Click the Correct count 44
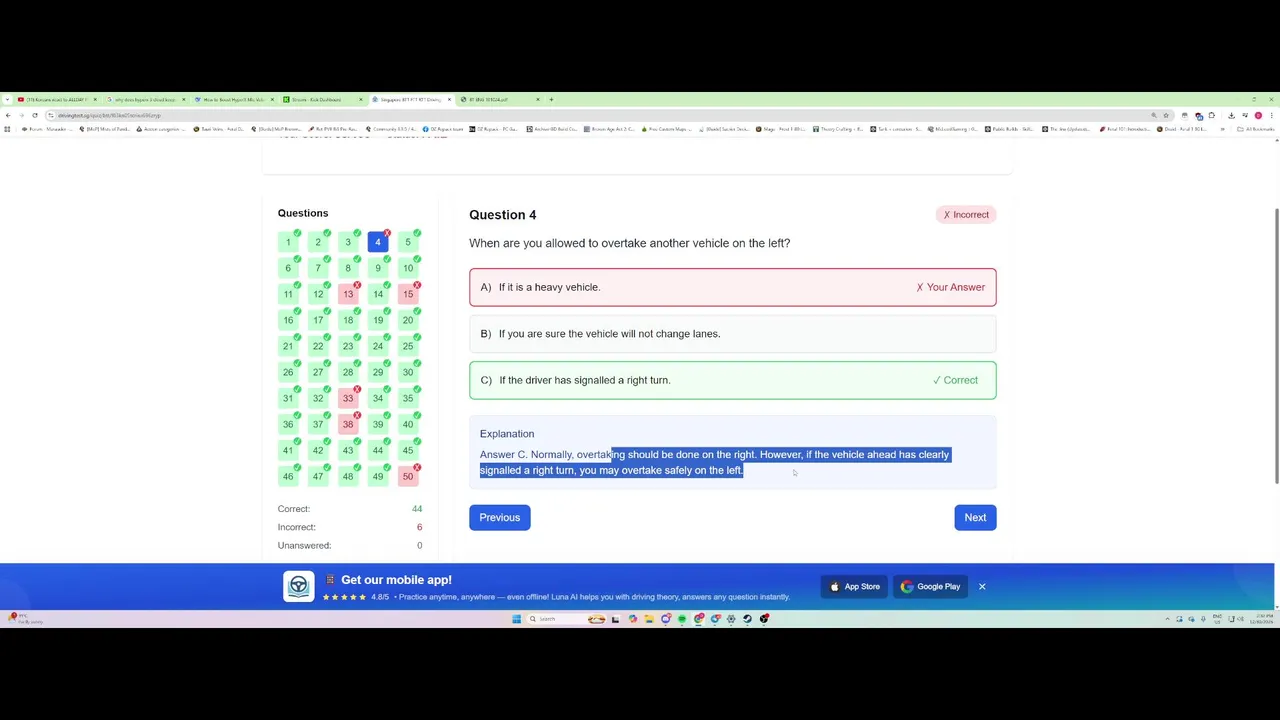 click(x=417, y=509)
